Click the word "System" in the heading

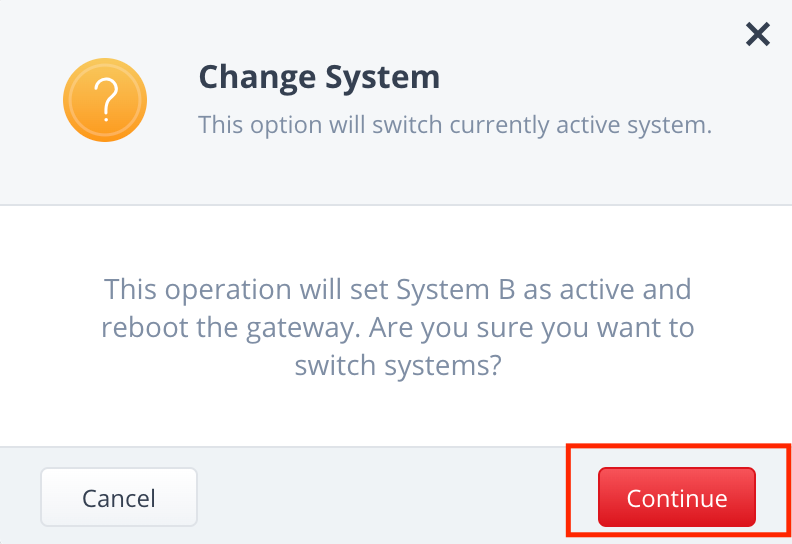pyautogui.click(x=382, y=77)
